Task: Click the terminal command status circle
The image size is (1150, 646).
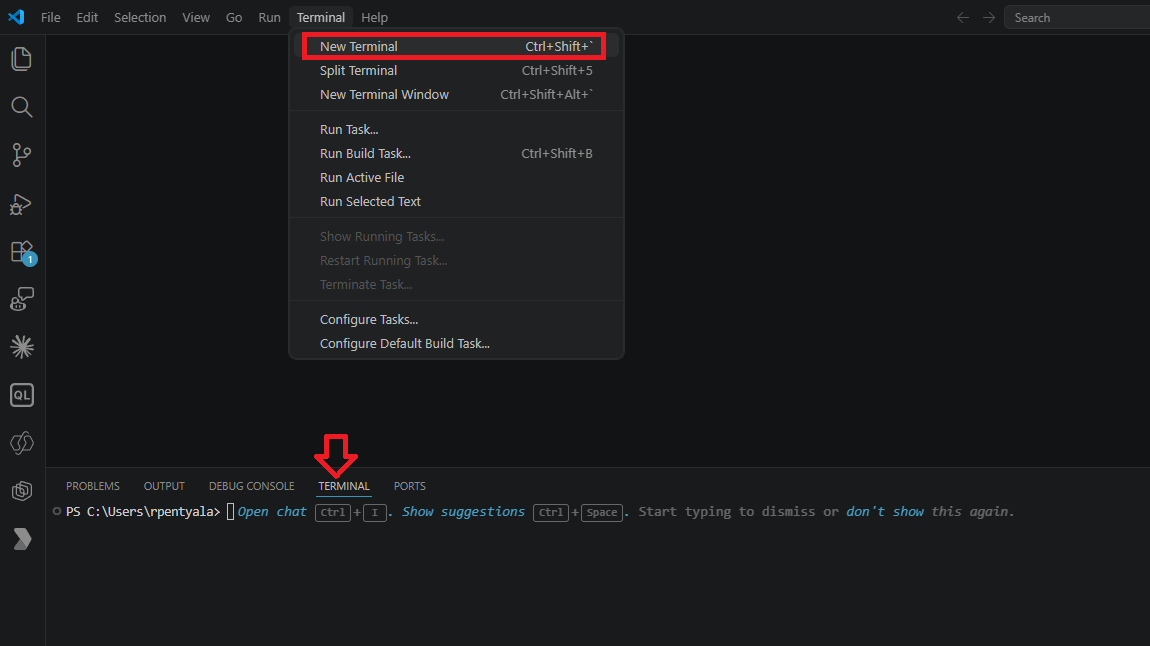Action: [56, 511]
